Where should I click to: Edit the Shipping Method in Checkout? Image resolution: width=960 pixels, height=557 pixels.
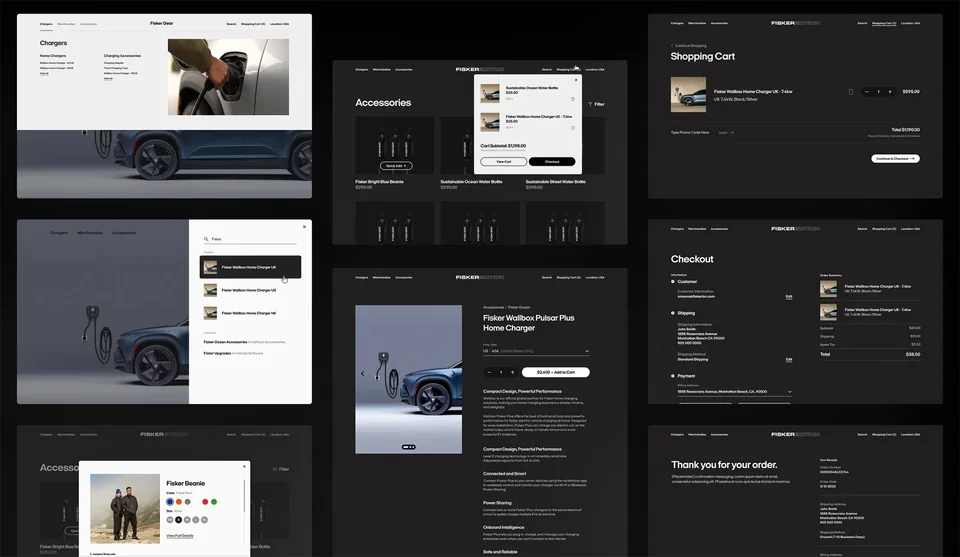pos(789,359)
